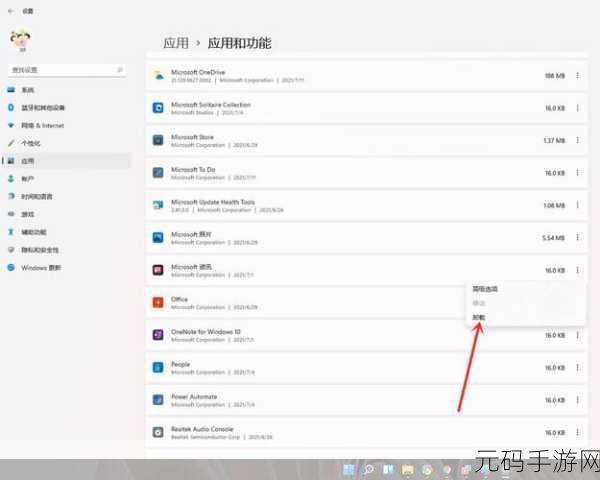600x480 pixels.
Task: Click the Microsoft Store app icon
Action: click(x=158, y=140)
